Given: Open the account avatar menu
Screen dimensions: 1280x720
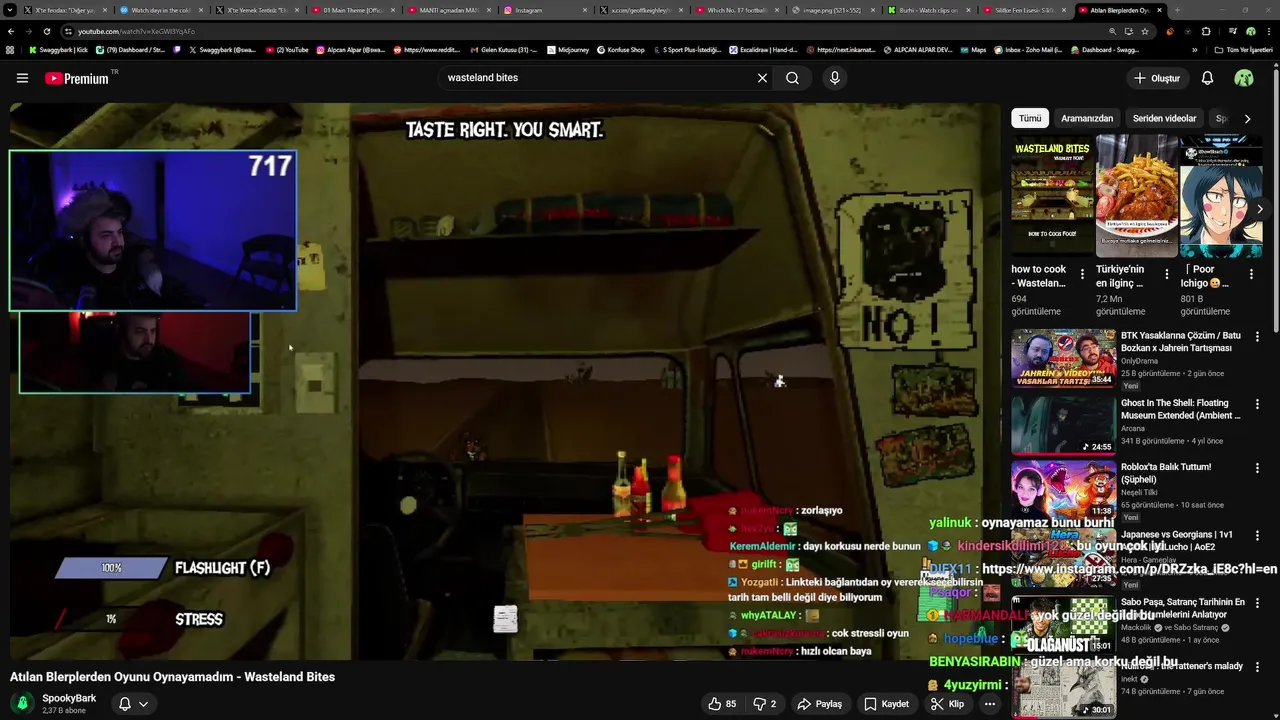Looking at the screenshot, I should pyautogui.click(x=1244, y=78).
